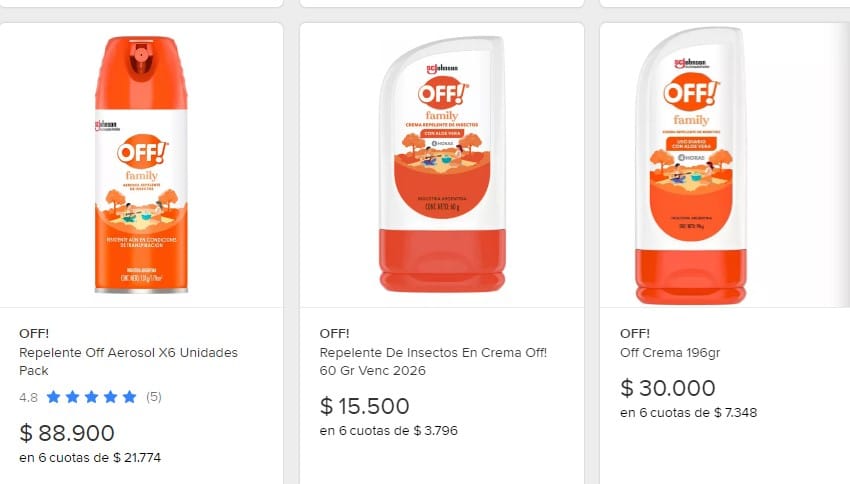Open the Off Crema 196gr bottle image
850x484 pixels.
691,165
